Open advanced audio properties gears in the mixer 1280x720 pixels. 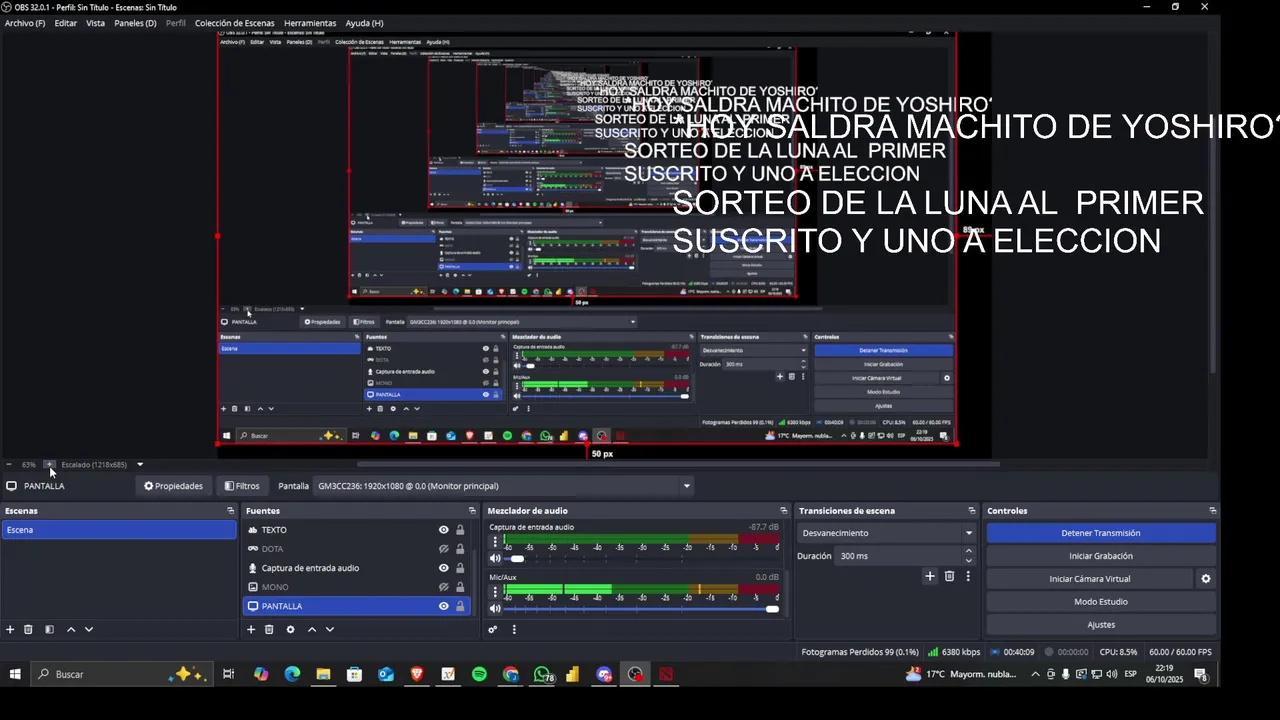[492, 630]
